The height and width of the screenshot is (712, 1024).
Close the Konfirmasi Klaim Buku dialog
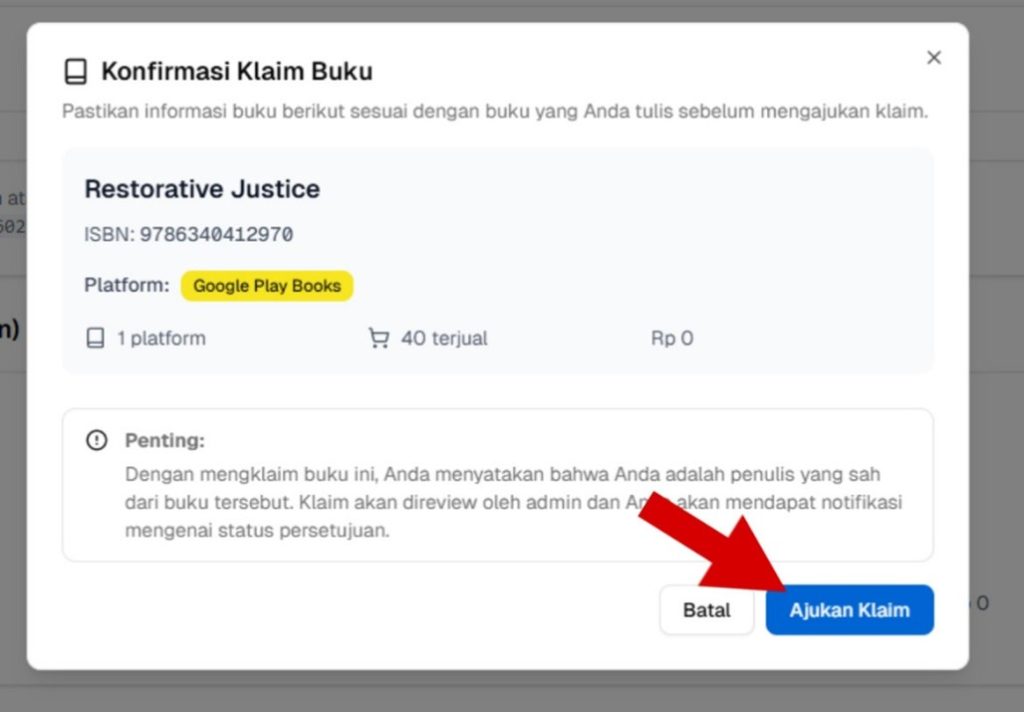(934, 58)
